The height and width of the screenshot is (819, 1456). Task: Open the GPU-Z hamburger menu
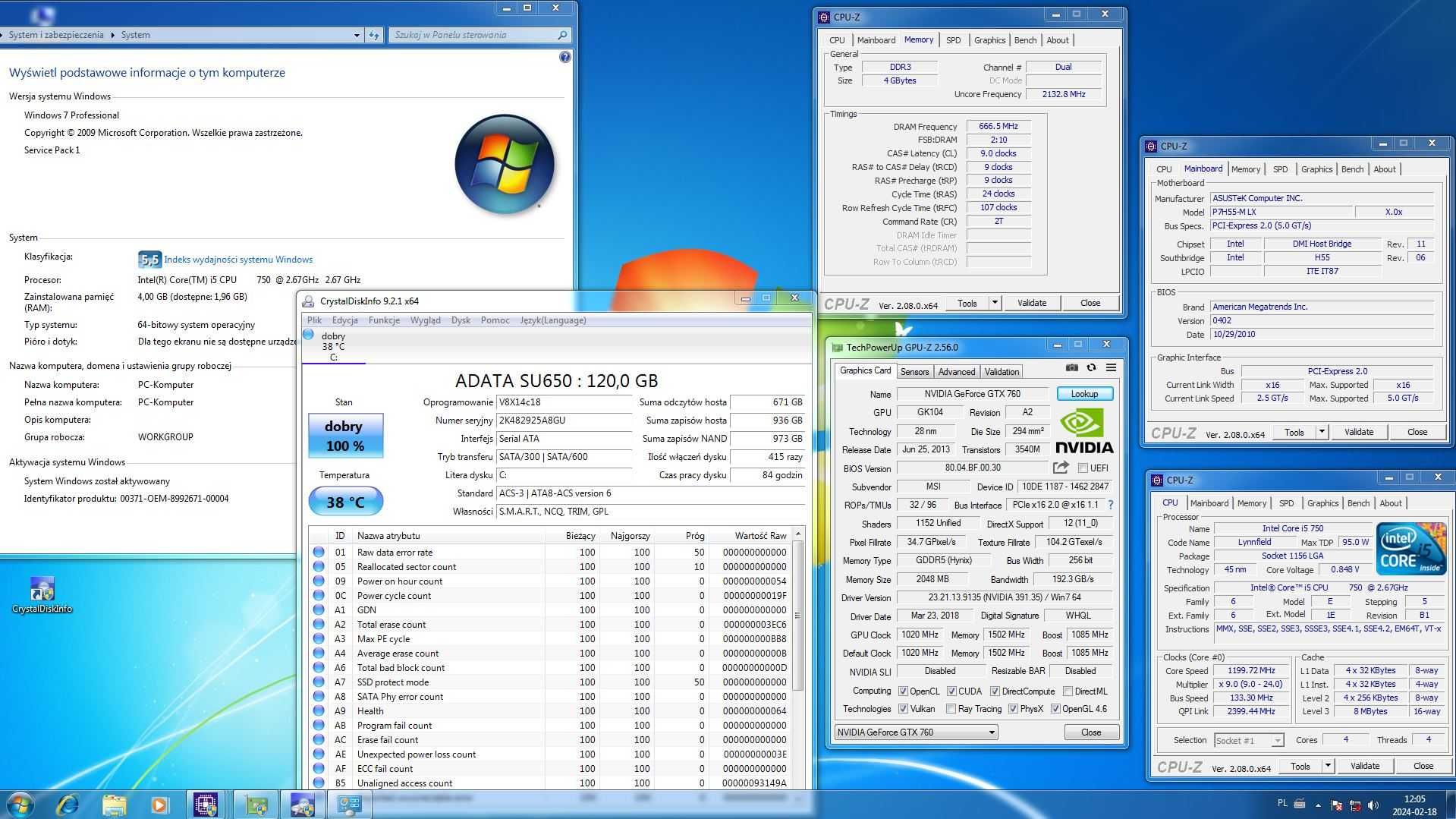click(1111, 367)
